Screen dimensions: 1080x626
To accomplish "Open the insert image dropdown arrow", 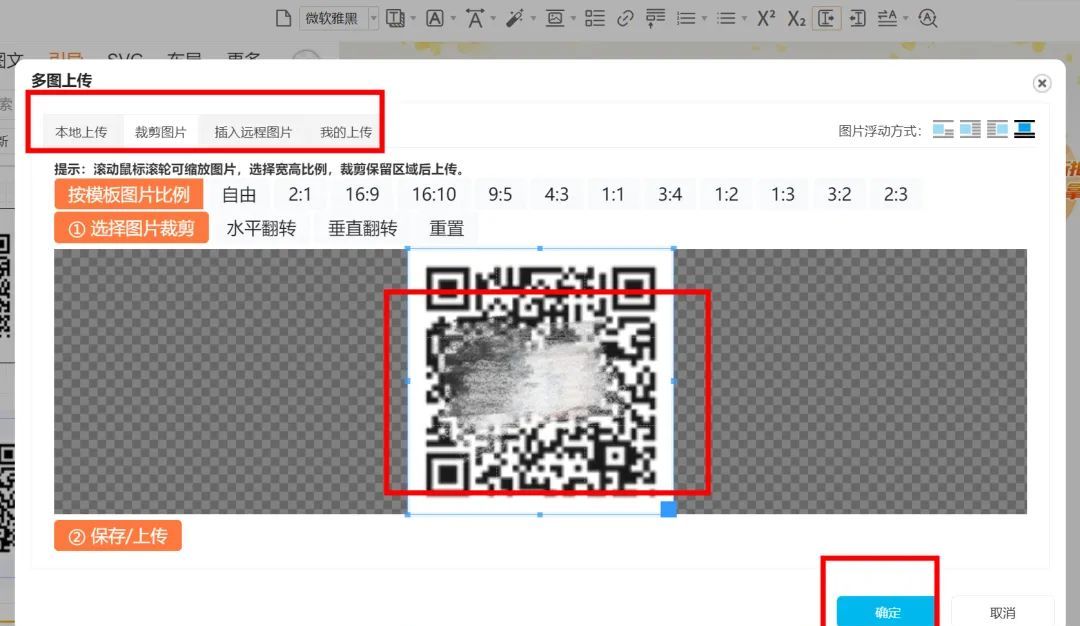I will tap(572, 19).
